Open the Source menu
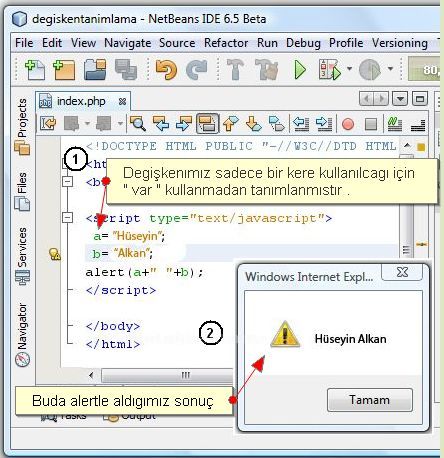This screenshot has height=458, width=444. point(177,43)
